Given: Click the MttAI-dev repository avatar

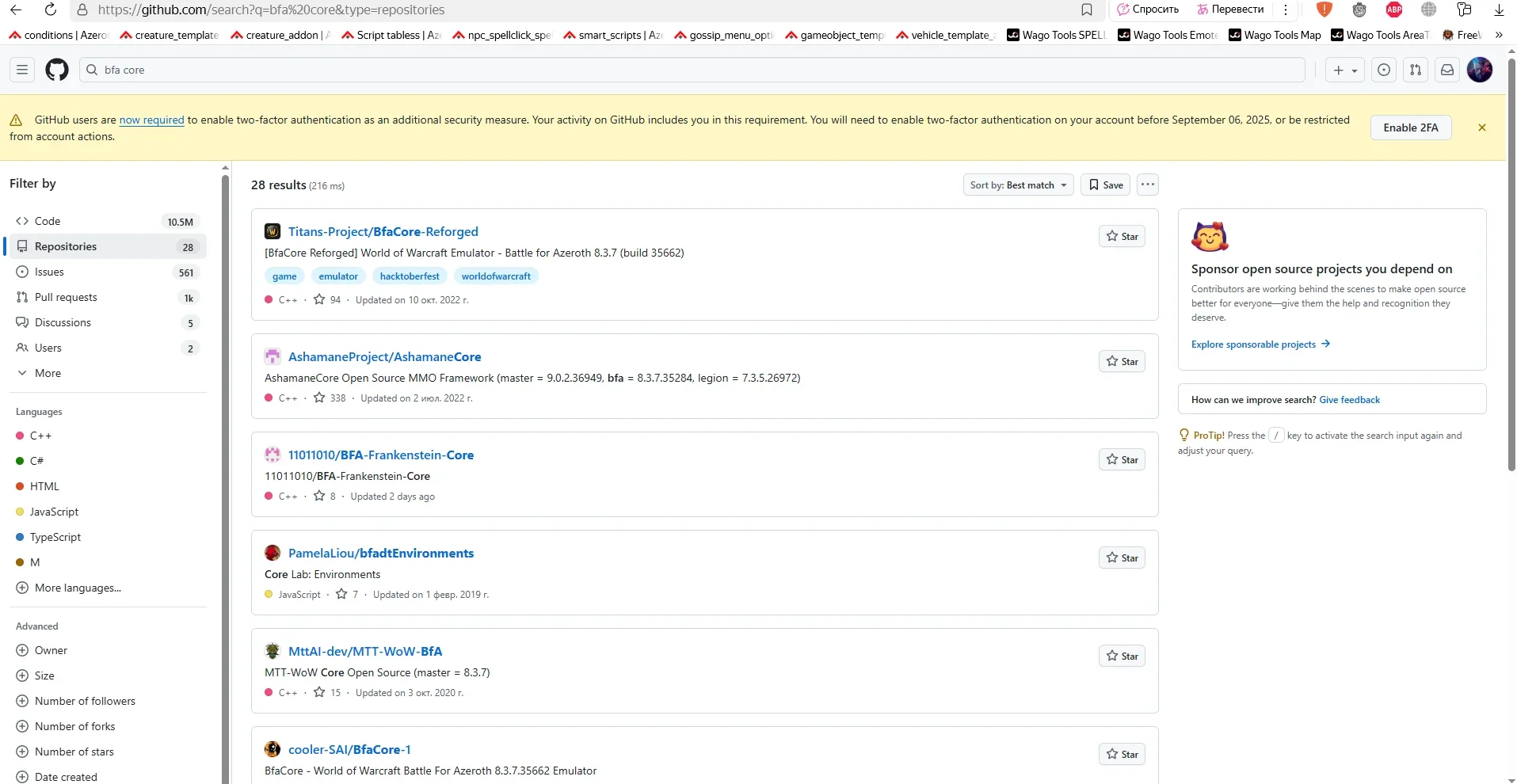Looking at the screenshot, I should [x=273, y=651].
